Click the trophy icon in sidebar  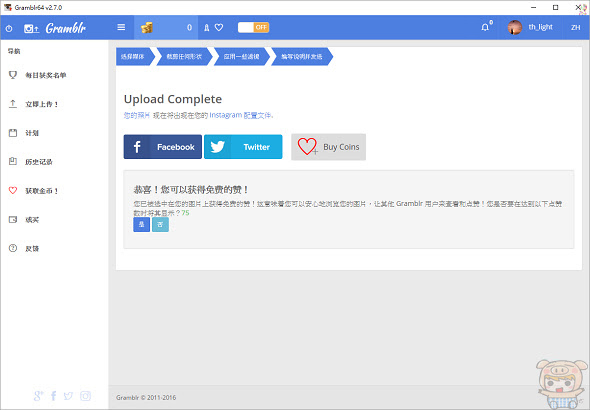tap(13, 75)
